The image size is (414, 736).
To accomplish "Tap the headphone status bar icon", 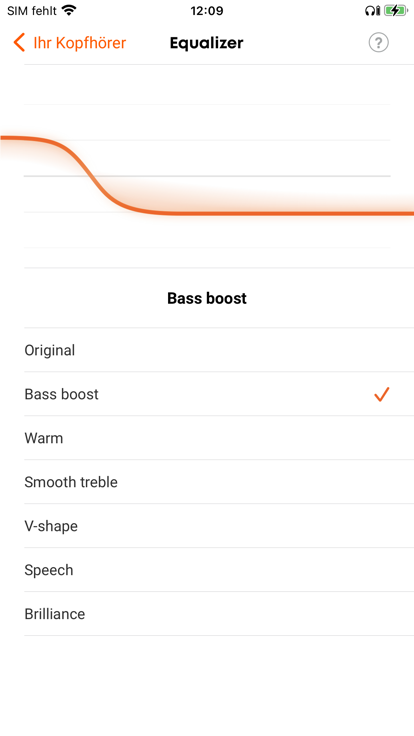I will coord(372,10).
